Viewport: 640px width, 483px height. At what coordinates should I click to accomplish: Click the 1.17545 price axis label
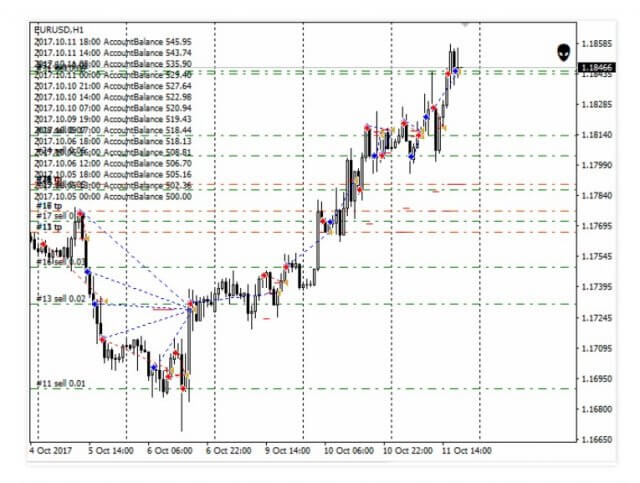click(597, 256)
